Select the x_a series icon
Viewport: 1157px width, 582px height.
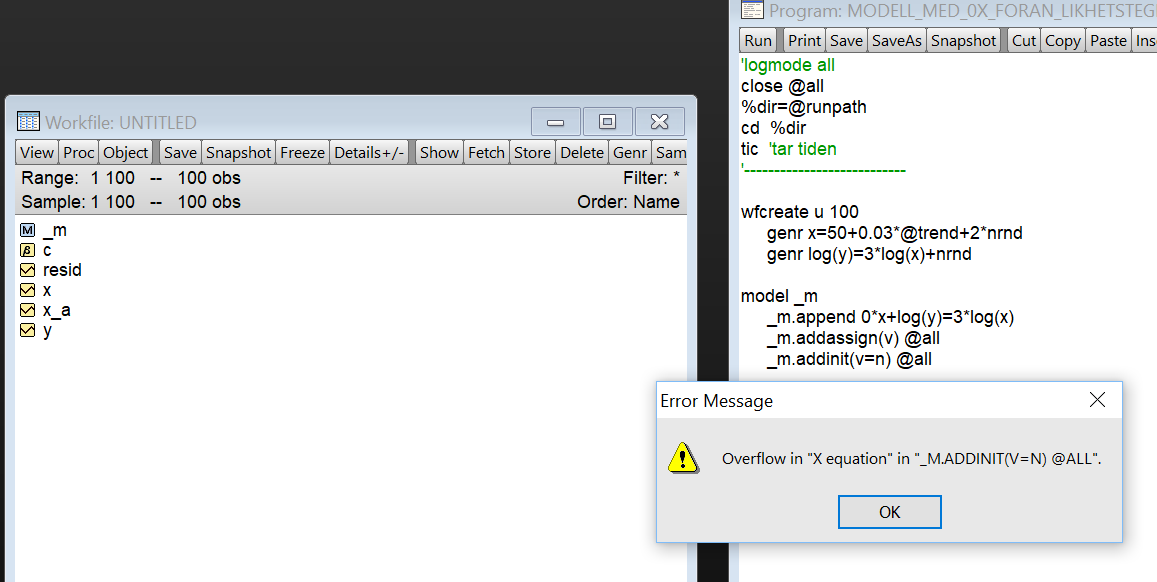(x=27, y=310)
